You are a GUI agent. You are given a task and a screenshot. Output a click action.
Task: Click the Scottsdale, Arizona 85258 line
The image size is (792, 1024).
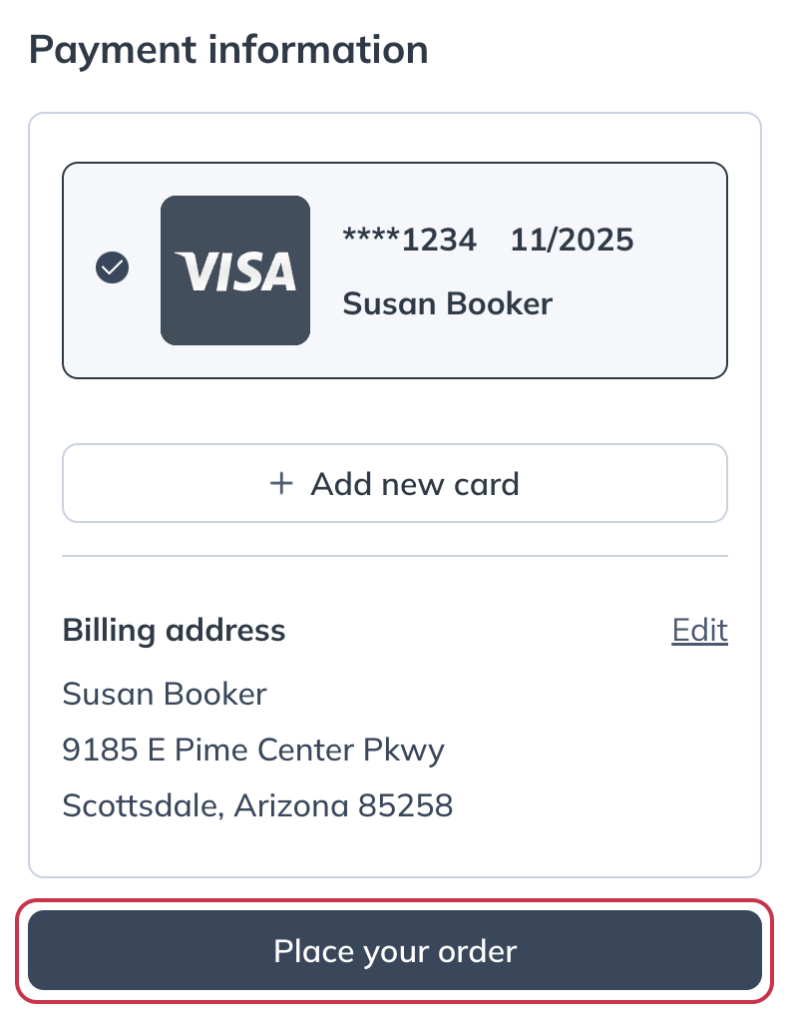click(x=257, y=806)
